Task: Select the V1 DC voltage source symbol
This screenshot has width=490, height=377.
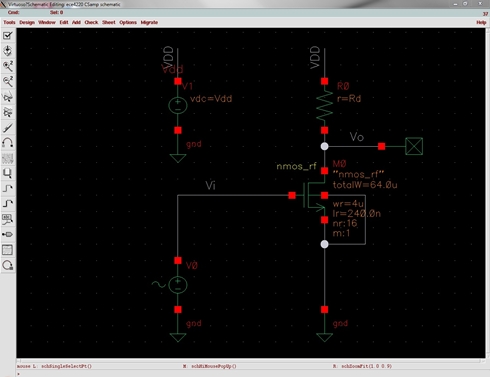Action: [178, 105]
